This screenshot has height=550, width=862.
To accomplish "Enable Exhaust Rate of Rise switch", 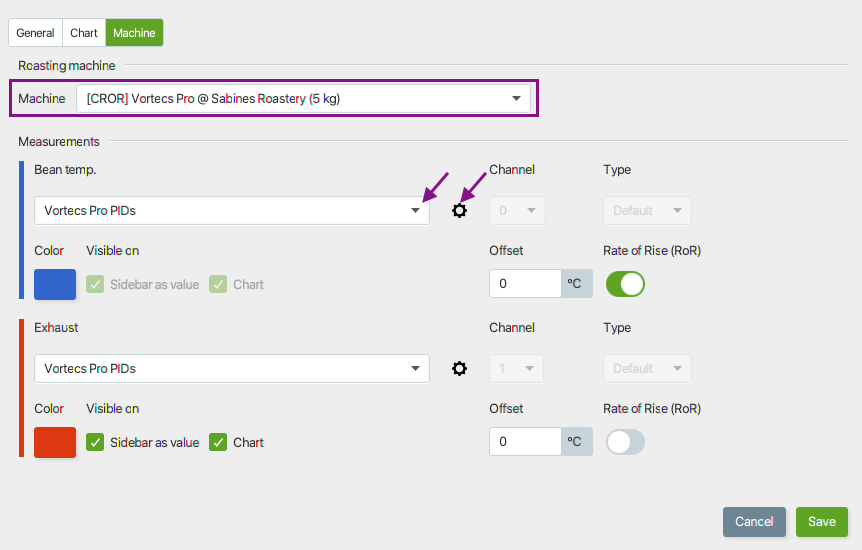I will coord(625,442).
